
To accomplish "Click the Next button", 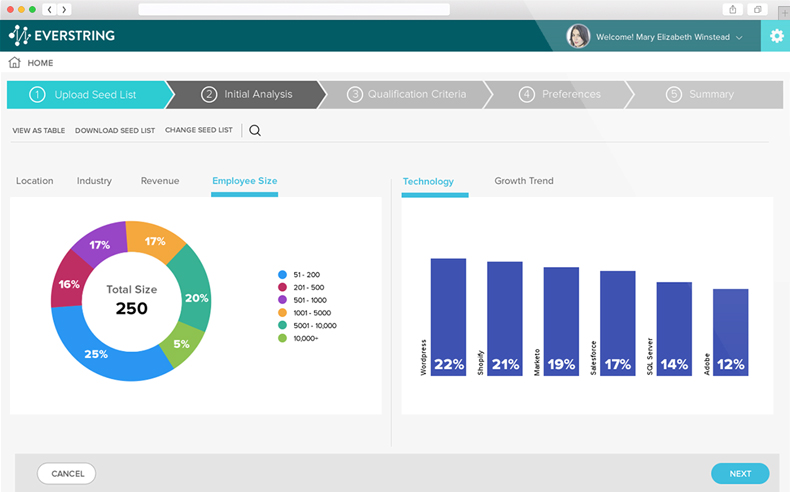I will 740,474.
